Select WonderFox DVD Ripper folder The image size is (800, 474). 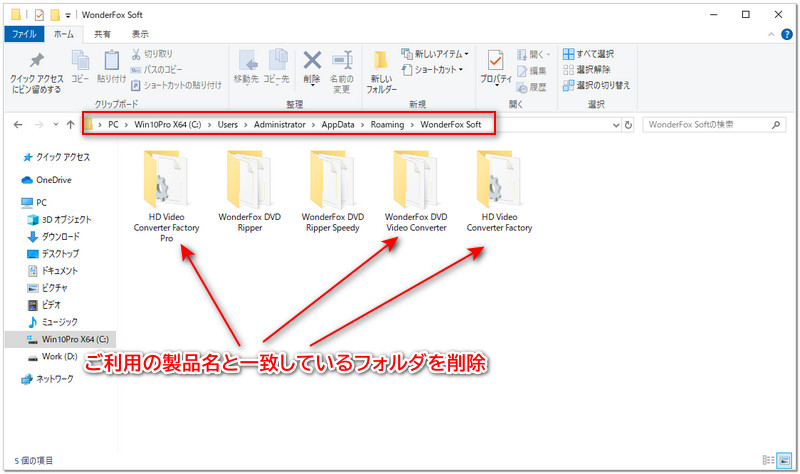(x=249, y=191)
